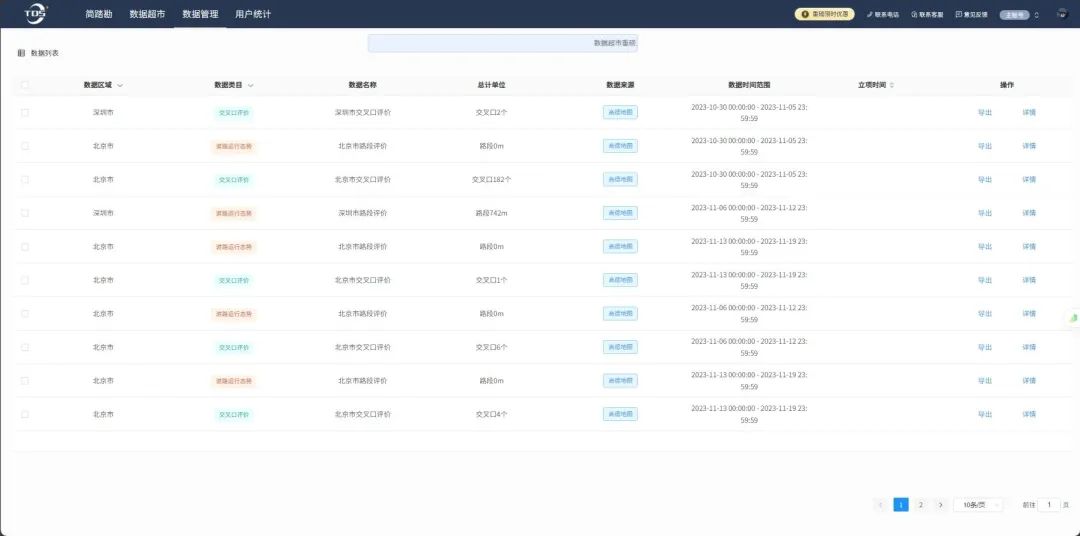Click the 联系客服 customer service icon
The height and width of the screenshot is (536, 1080).
pyautogui.click(x=914, y=15)
